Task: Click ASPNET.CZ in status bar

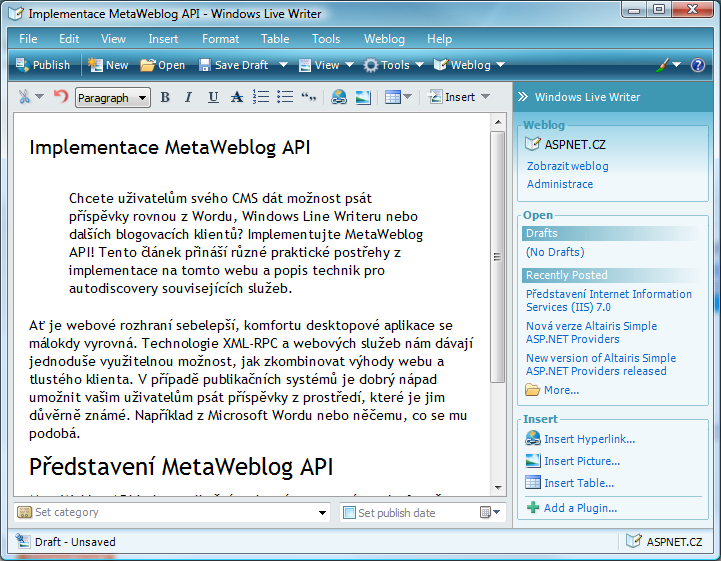Action: pos(665,542)
